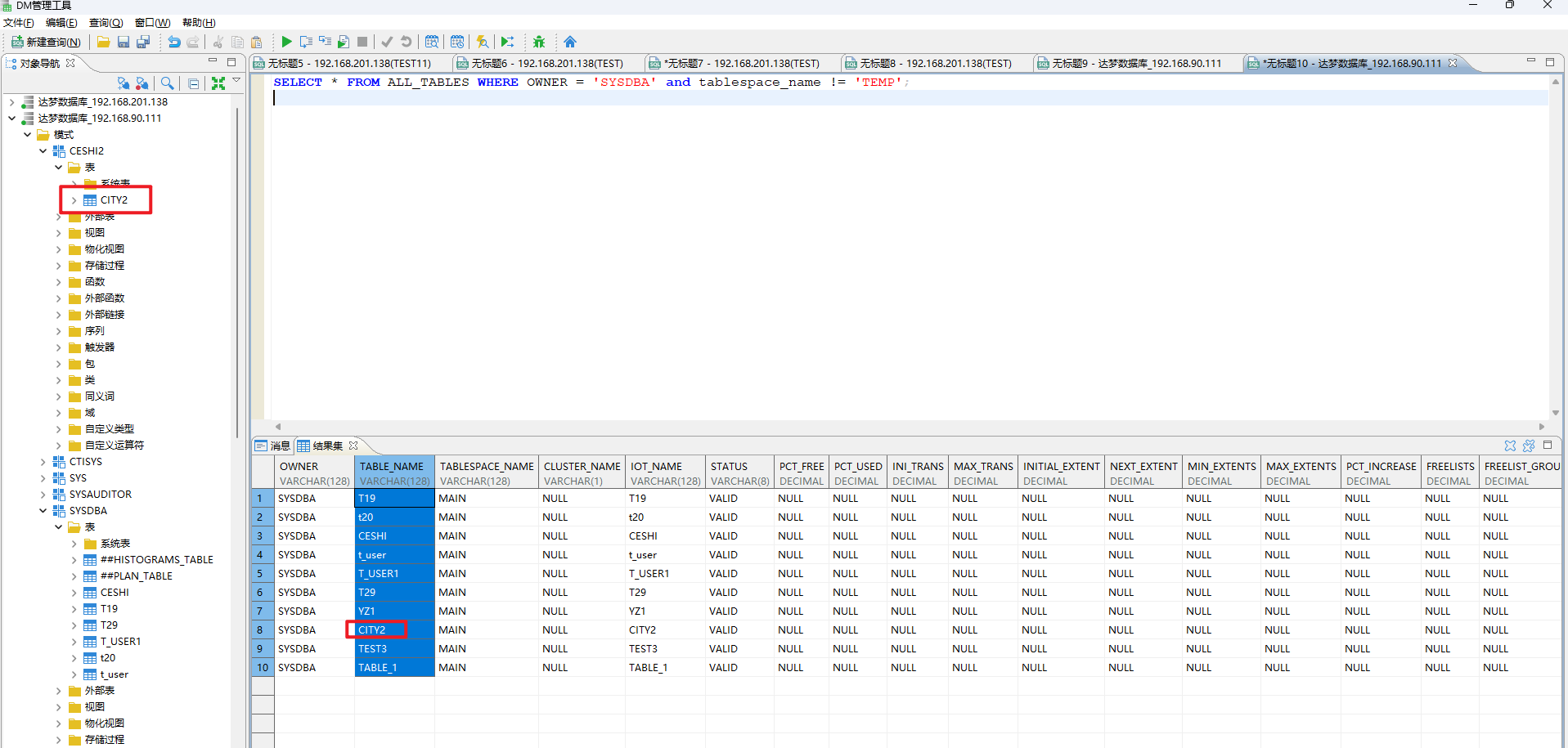The width and height of the screenshot is (1568, 748).
Task: Click the Paste clipboard icon in toolbar
Action: click(x=257, y=42)
